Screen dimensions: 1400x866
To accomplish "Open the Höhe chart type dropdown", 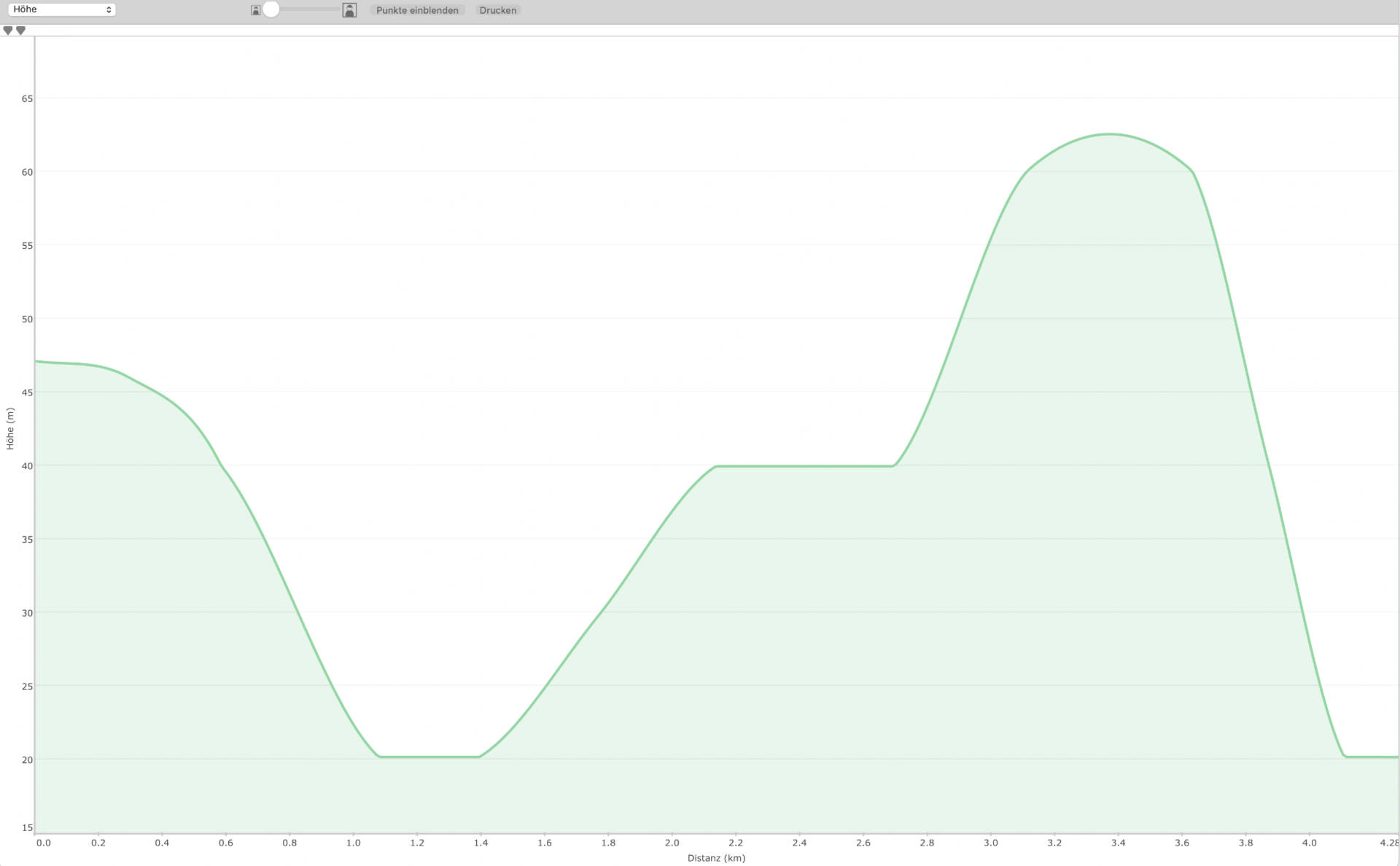I will (x=61, y=9).
